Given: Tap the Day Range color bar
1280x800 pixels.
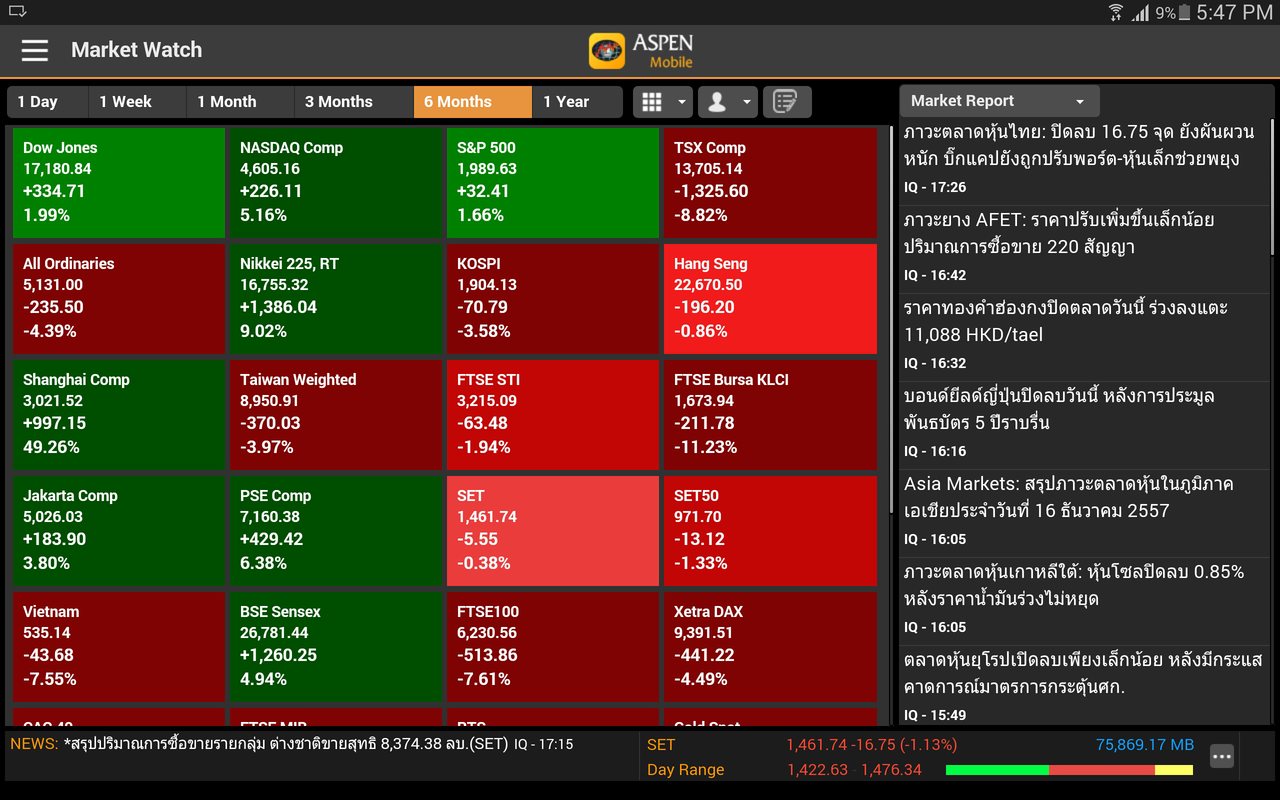Looking at the screenshot, I should 1069,770.
